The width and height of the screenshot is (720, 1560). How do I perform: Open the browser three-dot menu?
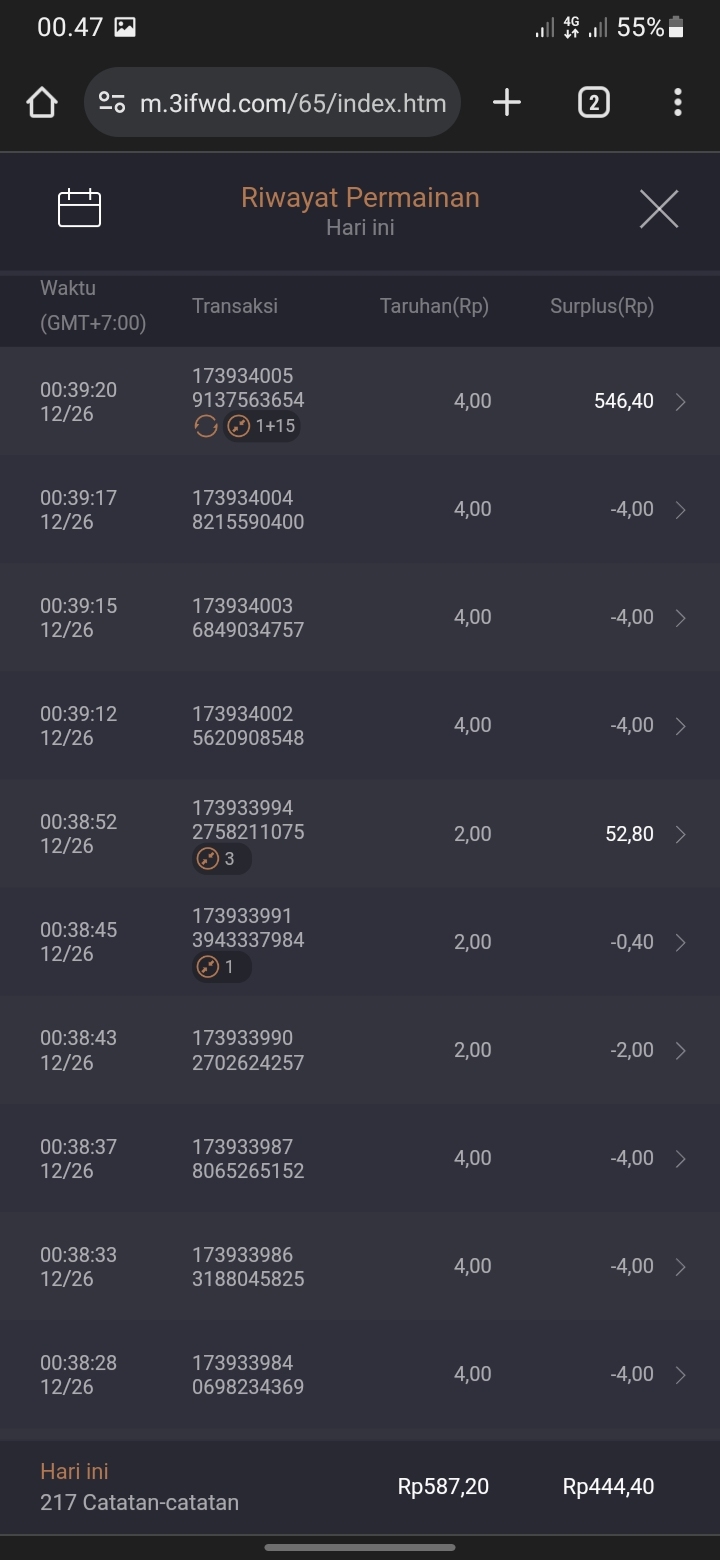(x=678, y=102)
